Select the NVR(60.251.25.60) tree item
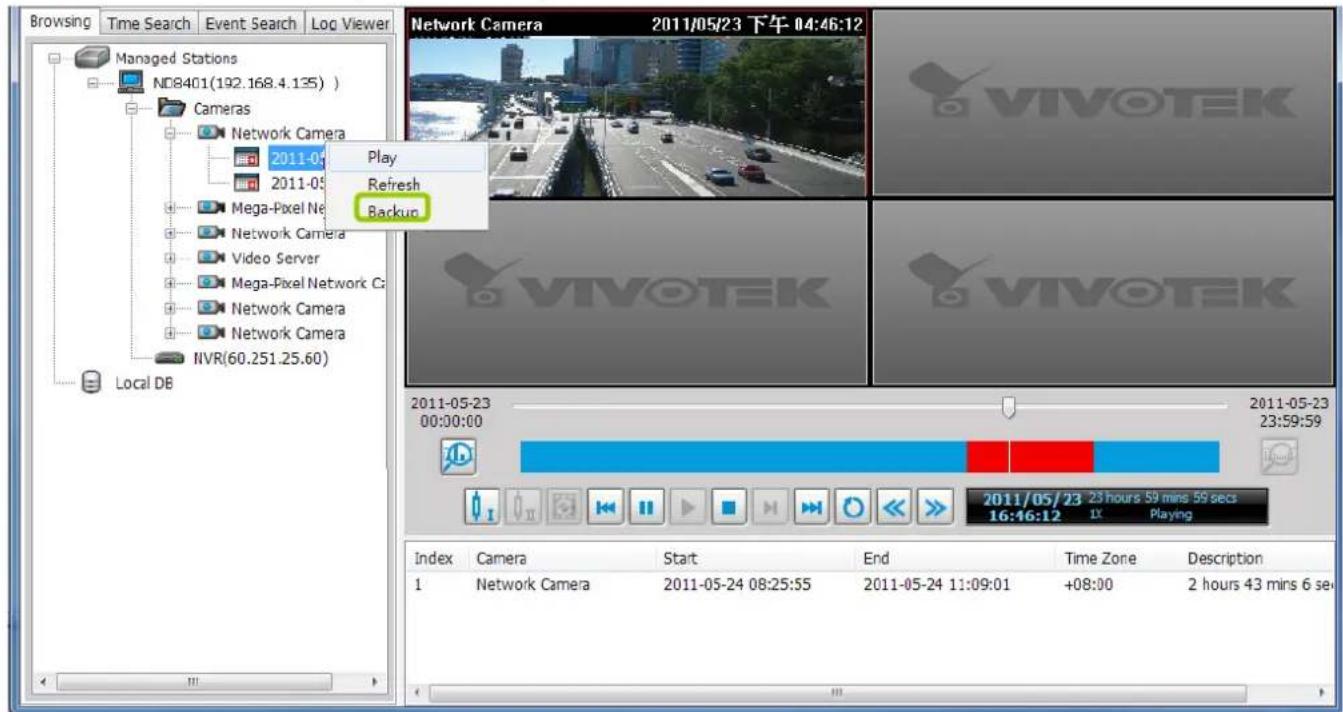This screenshot has height=712, width=1343. (x=261, y=358)
